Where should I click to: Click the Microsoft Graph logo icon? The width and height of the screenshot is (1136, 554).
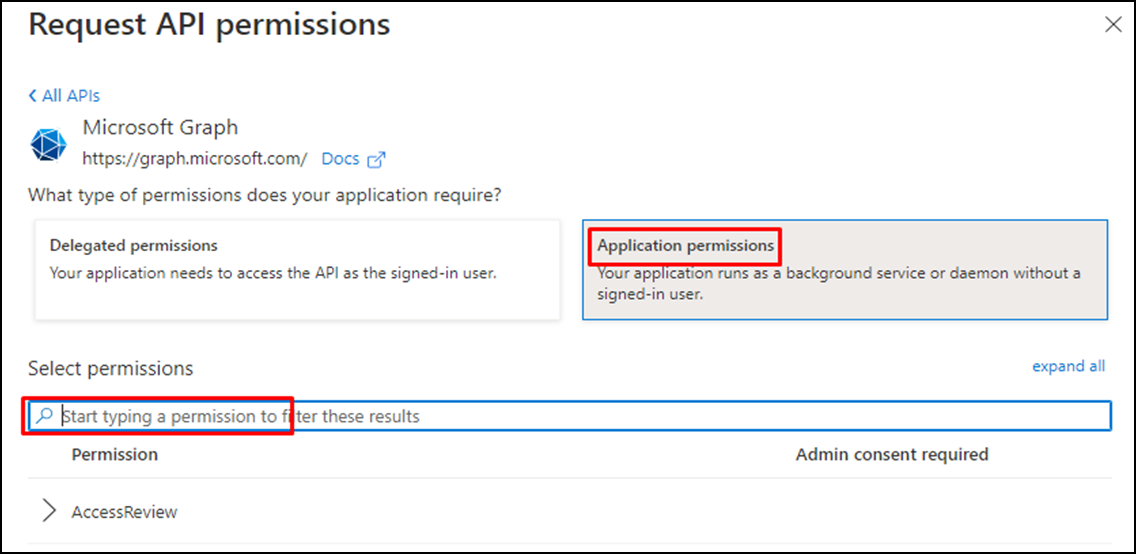[x=49, y=145]
